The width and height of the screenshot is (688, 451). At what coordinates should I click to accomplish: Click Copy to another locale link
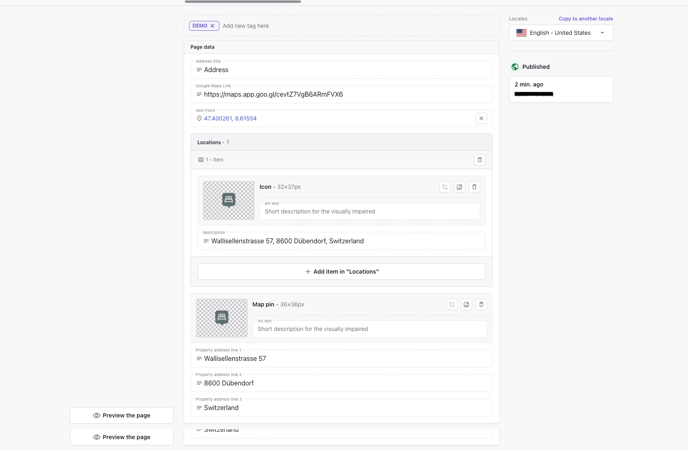(585, 19)
